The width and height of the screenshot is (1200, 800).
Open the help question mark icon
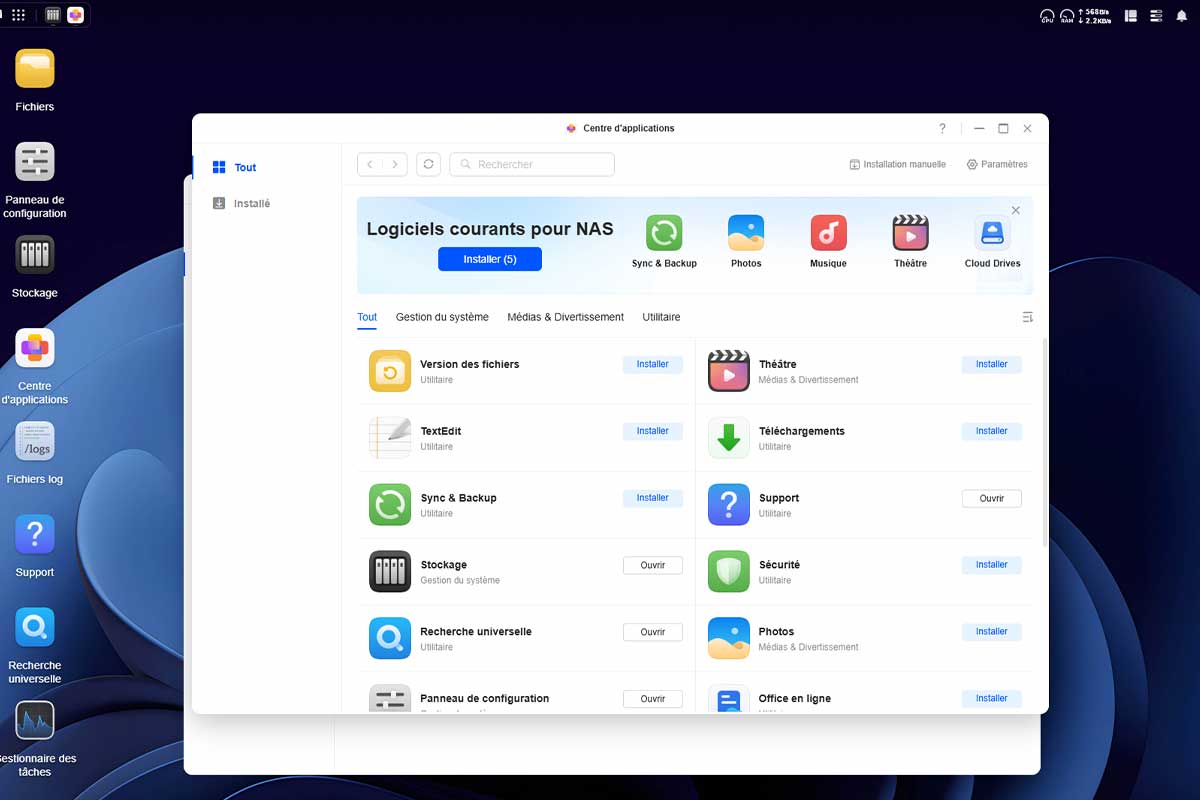click(942, 129)
